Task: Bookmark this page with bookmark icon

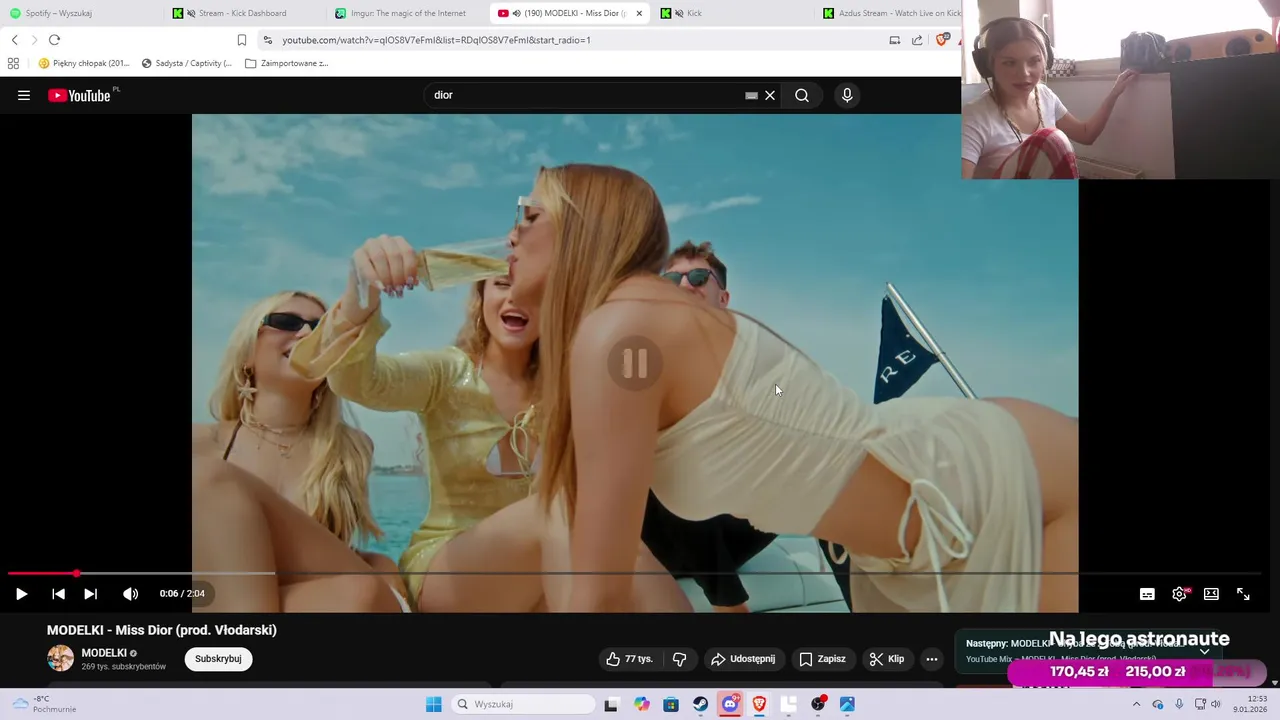Action: click(242, 40)
